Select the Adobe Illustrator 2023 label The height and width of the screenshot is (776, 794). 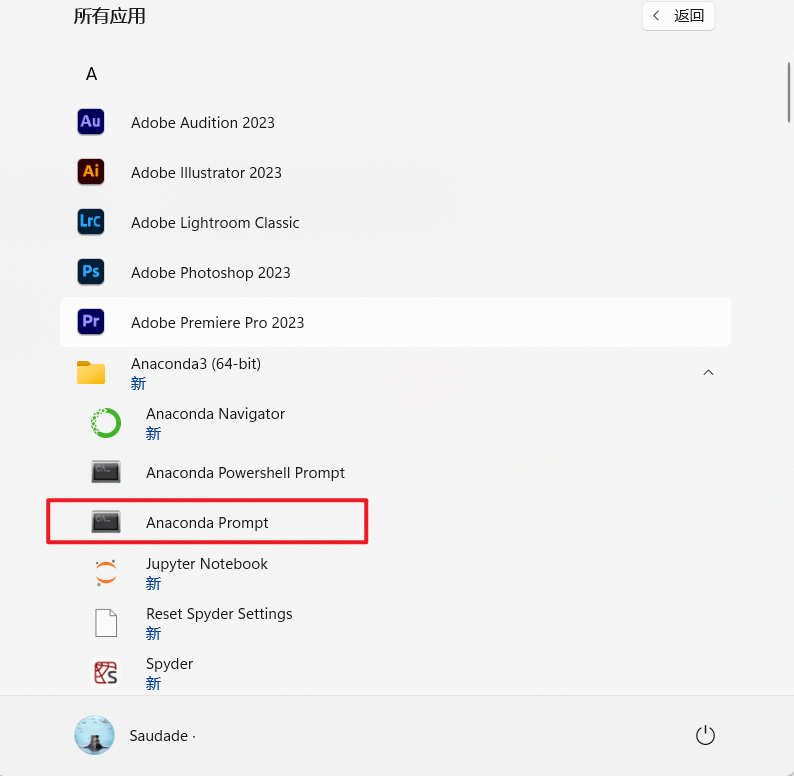[x=206, y=173]
